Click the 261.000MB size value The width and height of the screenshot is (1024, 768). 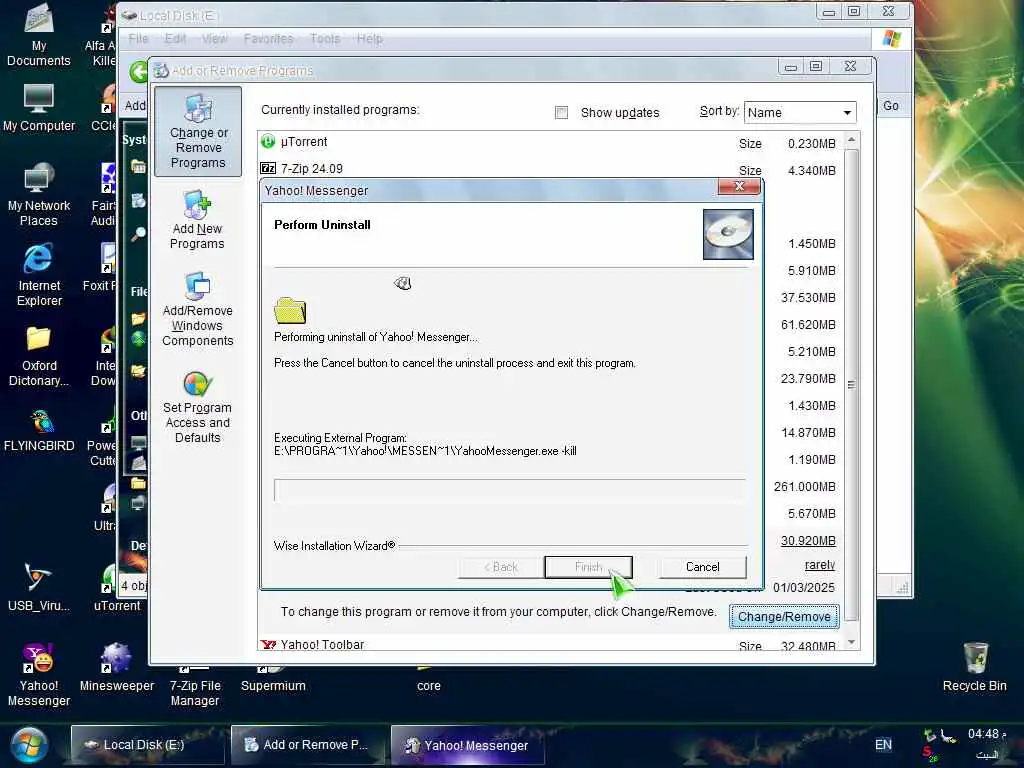805,487
